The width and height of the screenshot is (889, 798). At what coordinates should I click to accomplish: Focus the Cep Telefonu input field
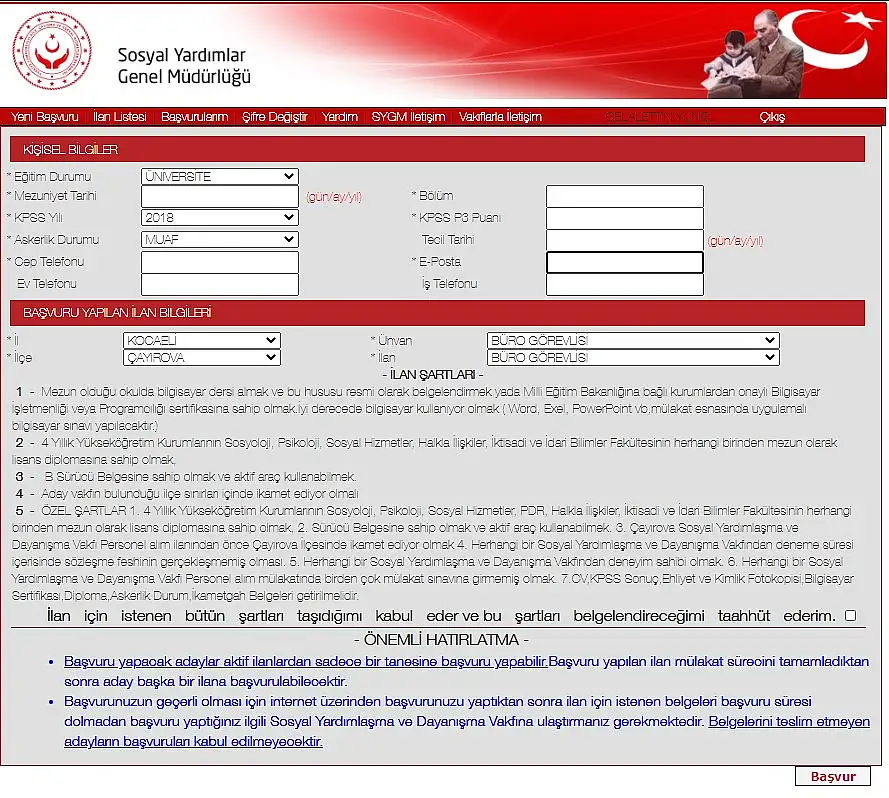(219, 262)
